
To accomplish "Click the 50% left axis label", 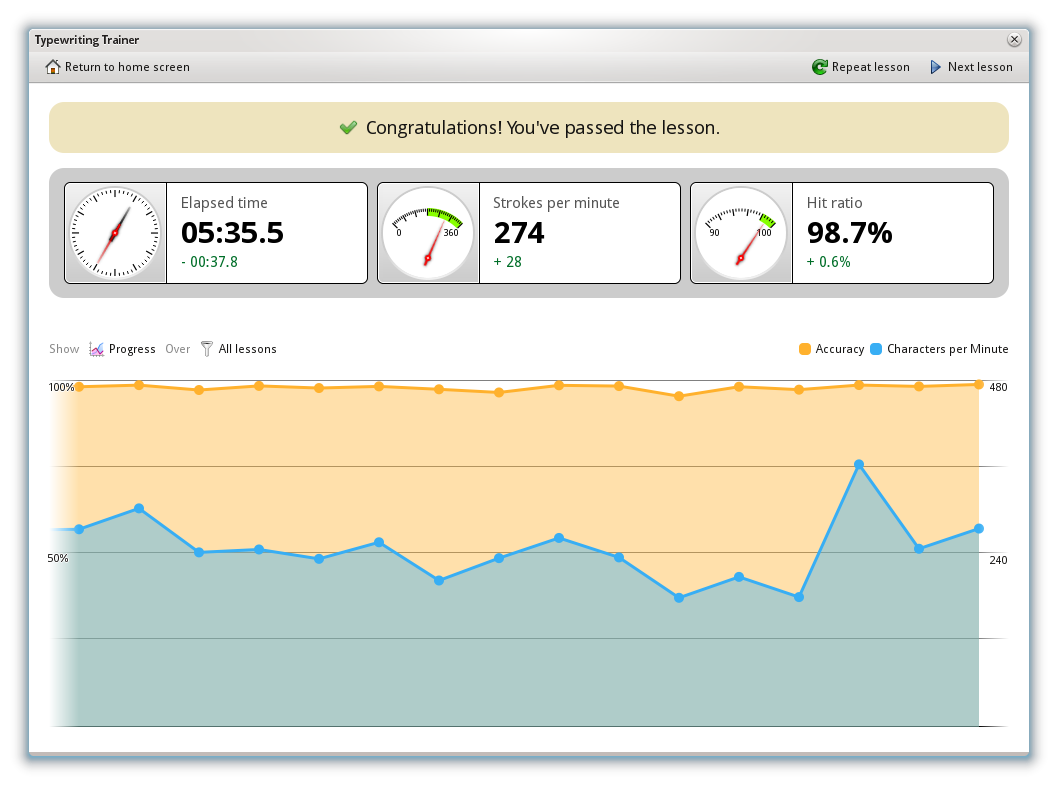I will coord(58,558).
